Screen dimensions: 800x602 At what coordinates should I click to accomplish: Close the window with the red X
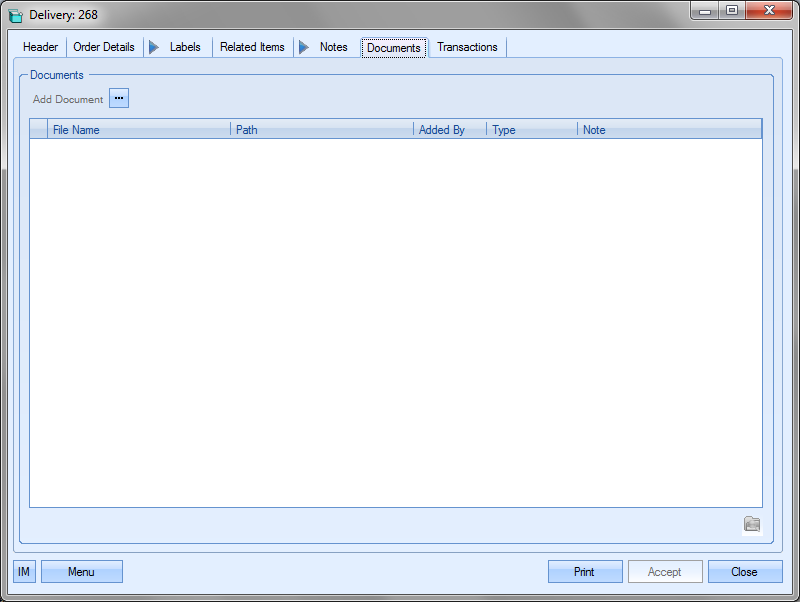pos(769,10)
